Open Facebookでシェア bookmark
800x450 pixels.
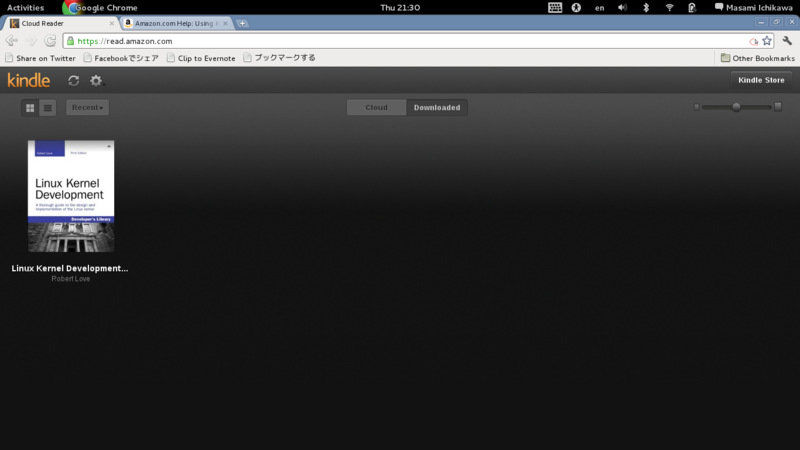pos(121,58)
